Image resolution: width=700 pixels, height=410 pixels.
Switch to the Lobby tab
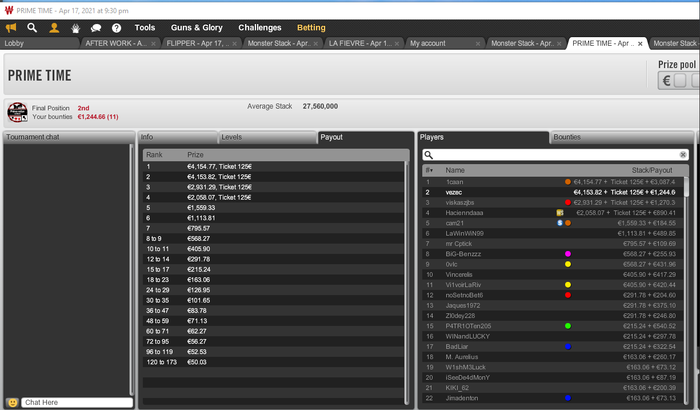40,43
